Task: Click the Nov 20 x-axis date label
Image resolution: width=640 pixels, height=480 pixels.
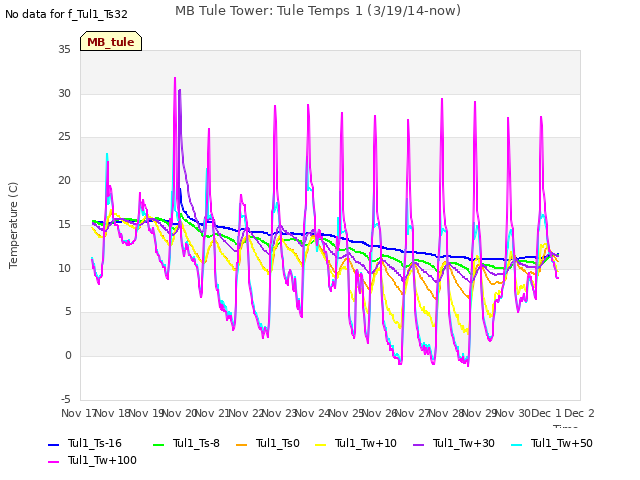Action: (180, 413)
